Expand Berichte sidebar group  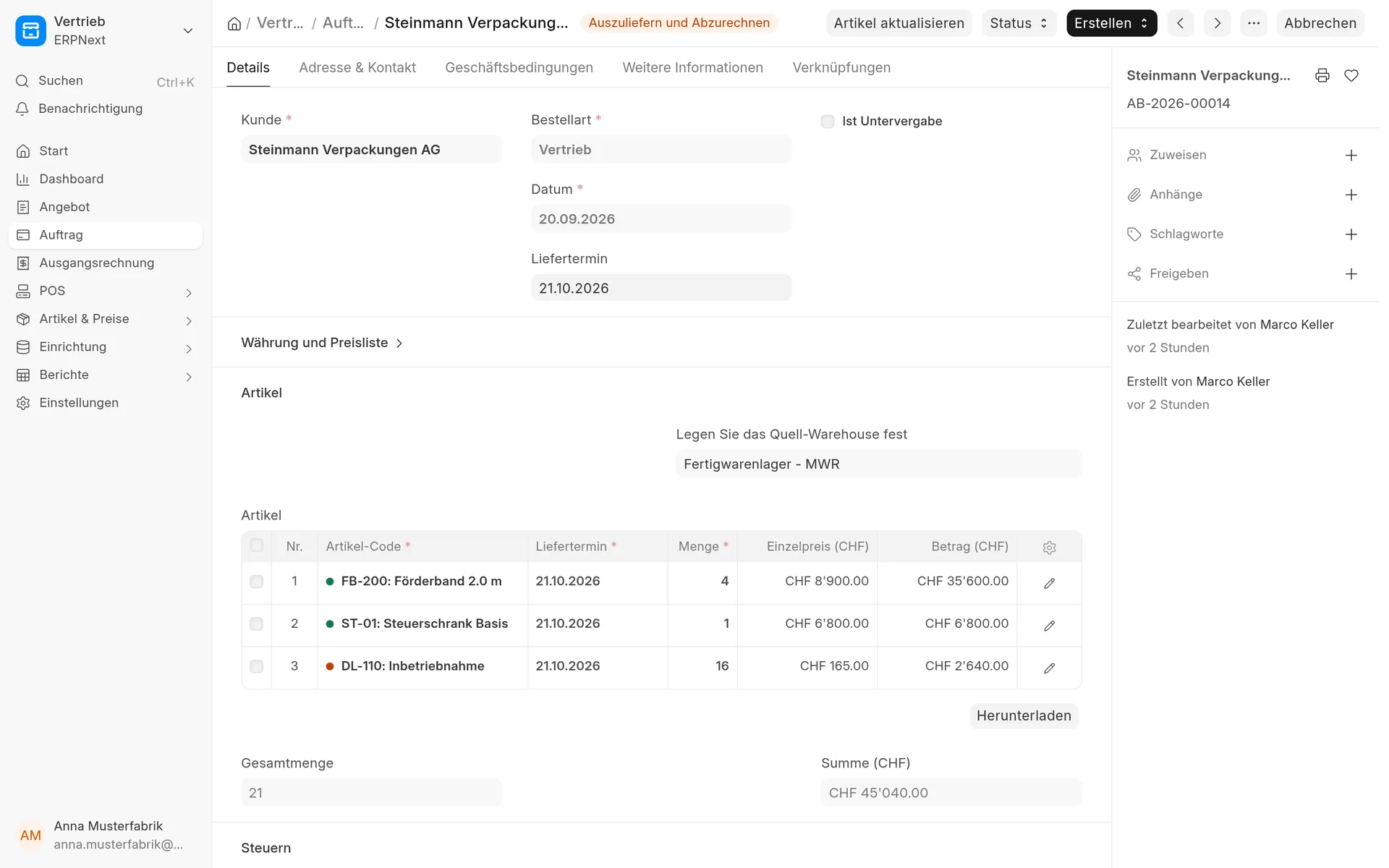(189, 377)
